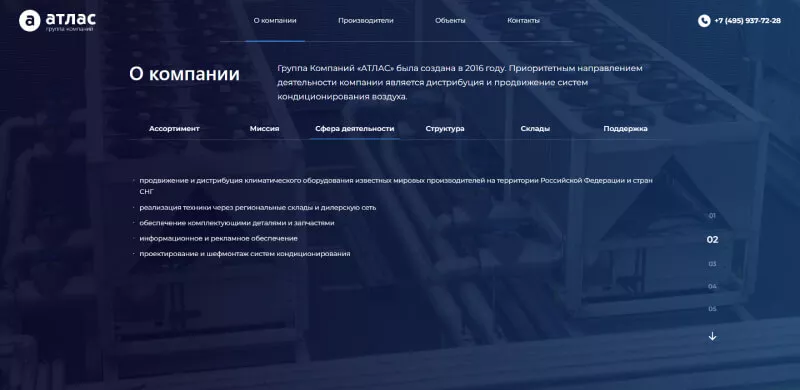Click the Atlas logo icon

(x=30, y=21)
